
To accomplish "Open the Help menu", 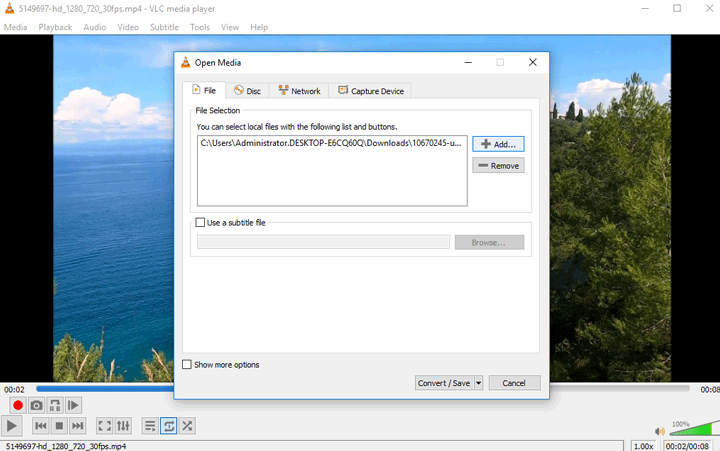I will coord(259,27).
